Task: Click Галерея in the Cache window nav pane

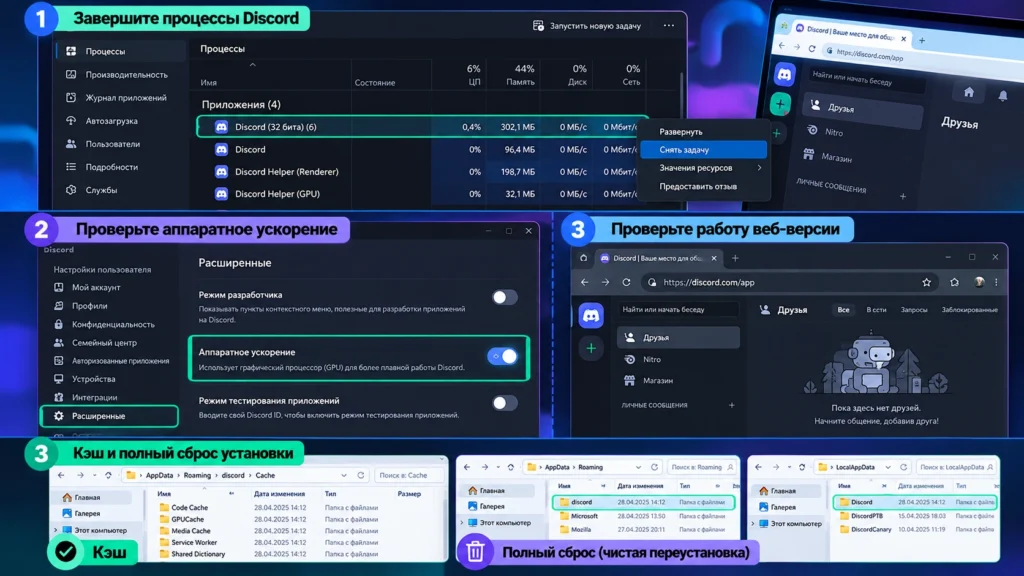Action: (82, 514)
